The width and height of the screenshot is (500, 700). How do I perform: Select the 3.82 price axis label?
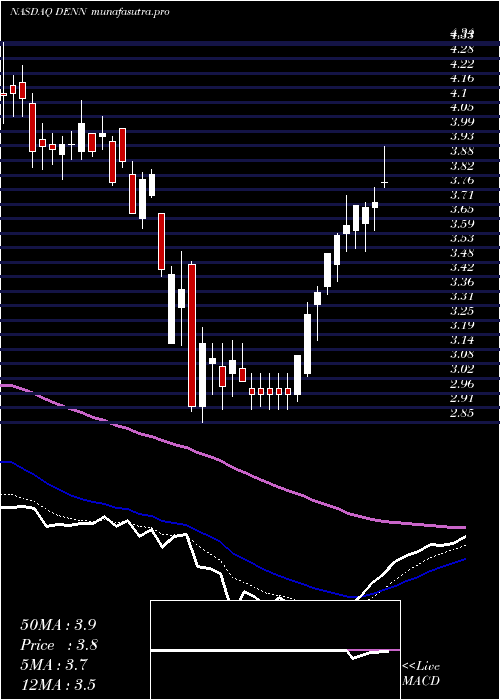tap(462, 166)
